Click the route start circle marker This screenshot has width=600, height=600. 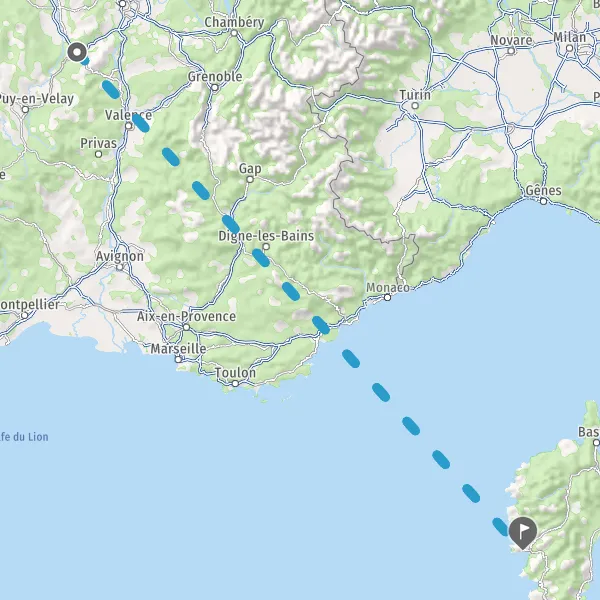[77, 52]
